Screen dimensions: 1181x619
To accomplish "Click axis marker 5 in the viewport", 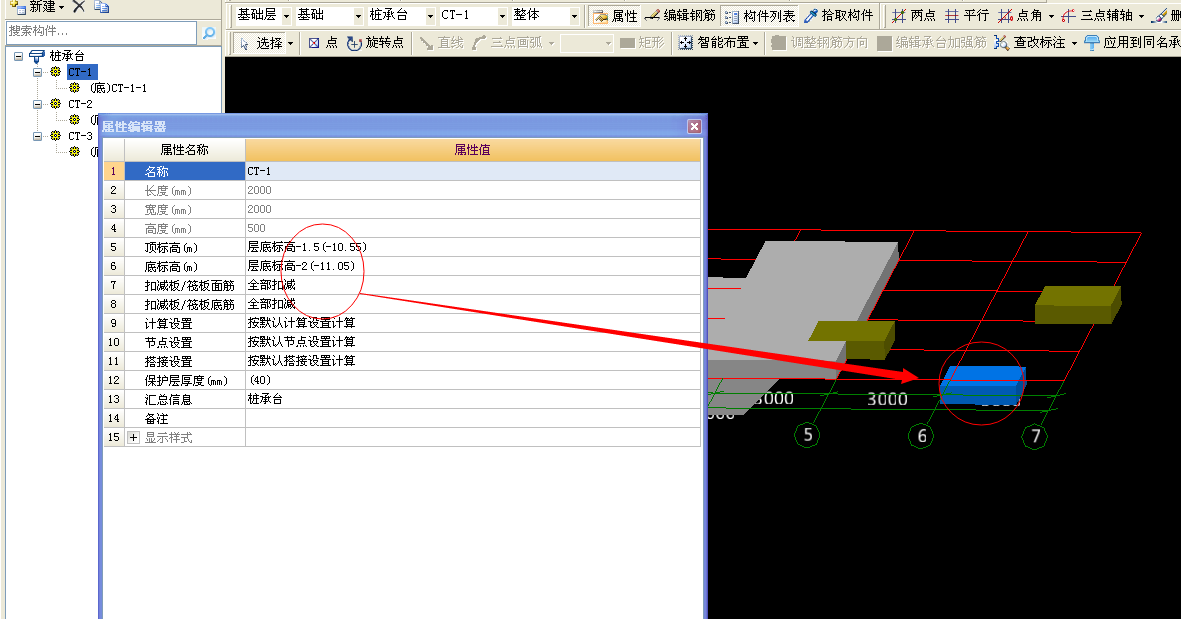I will [807, 435].
